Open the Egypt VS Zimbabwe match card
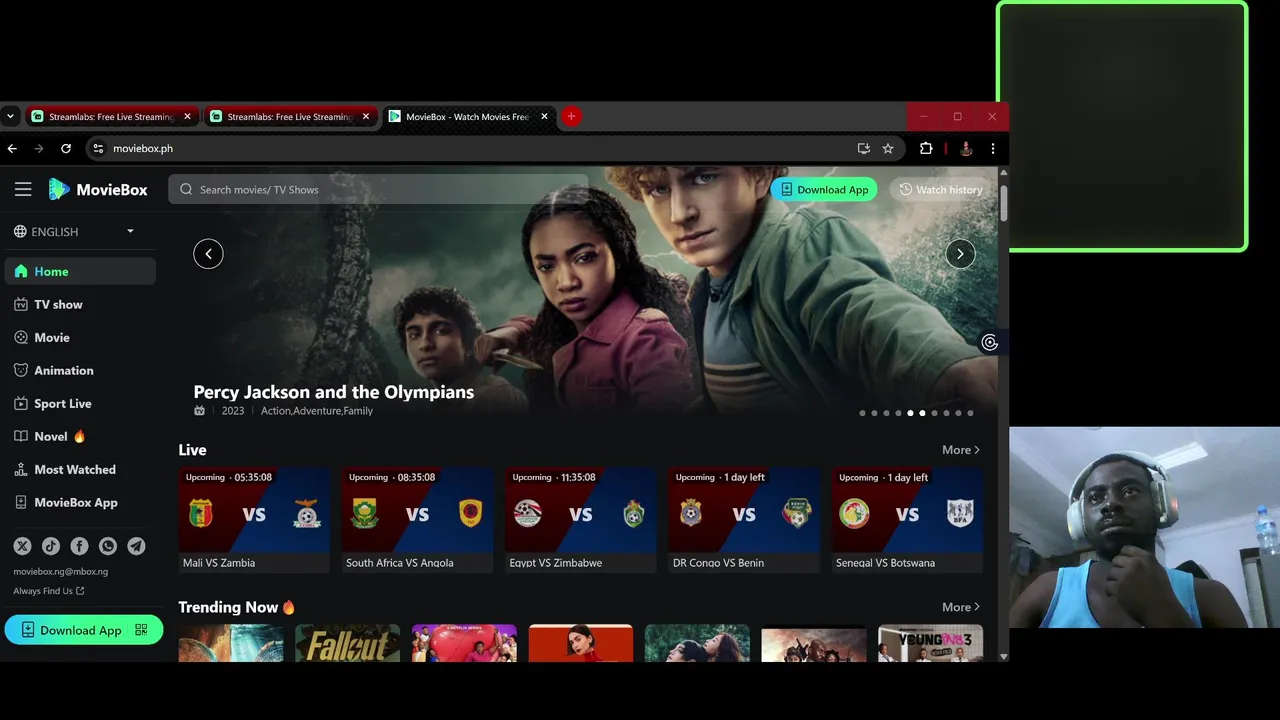 pyautogui.click(x=581, y=520)
